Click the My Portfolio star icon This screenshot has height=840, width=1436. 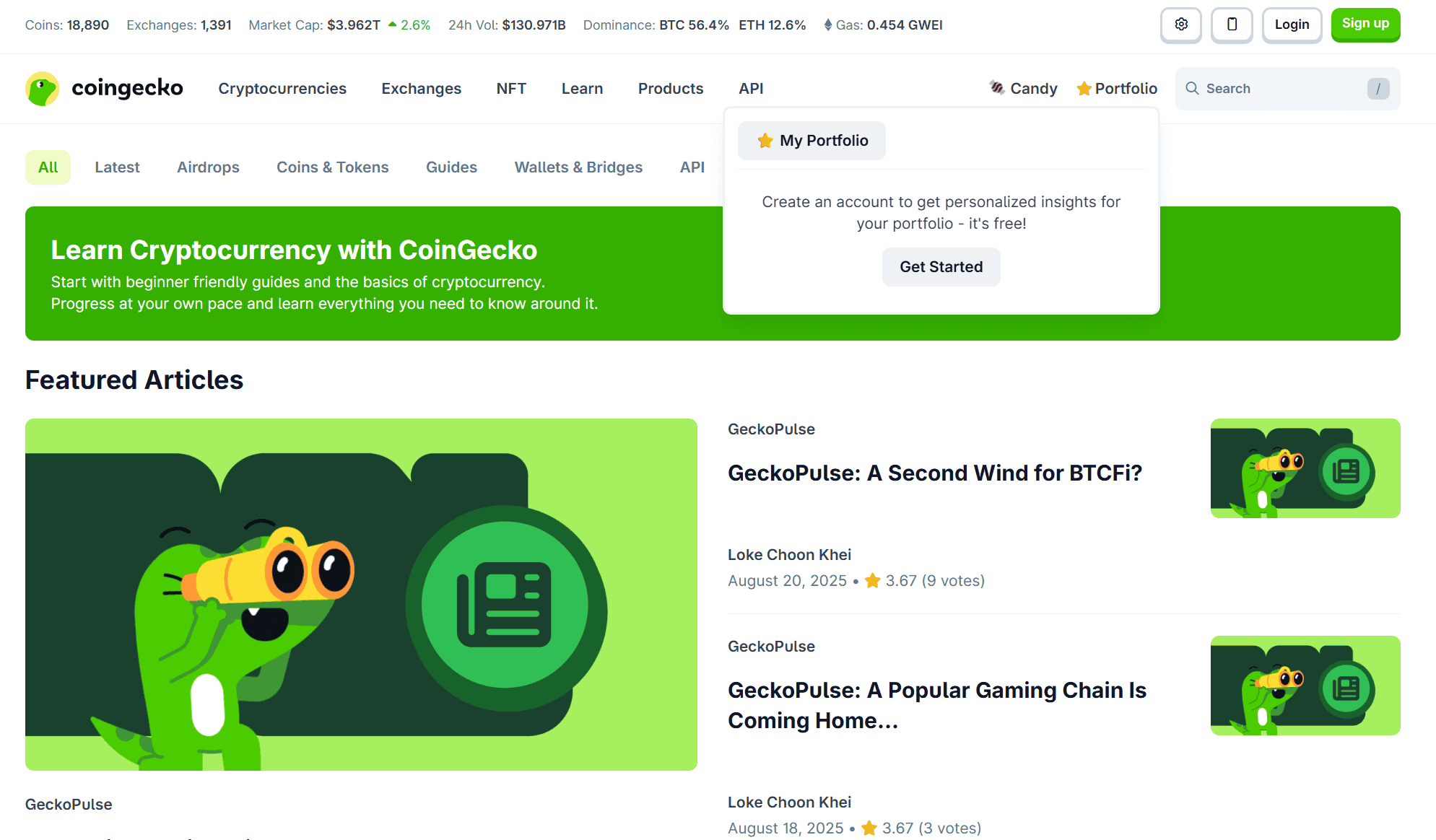click(x=765, y=141)
